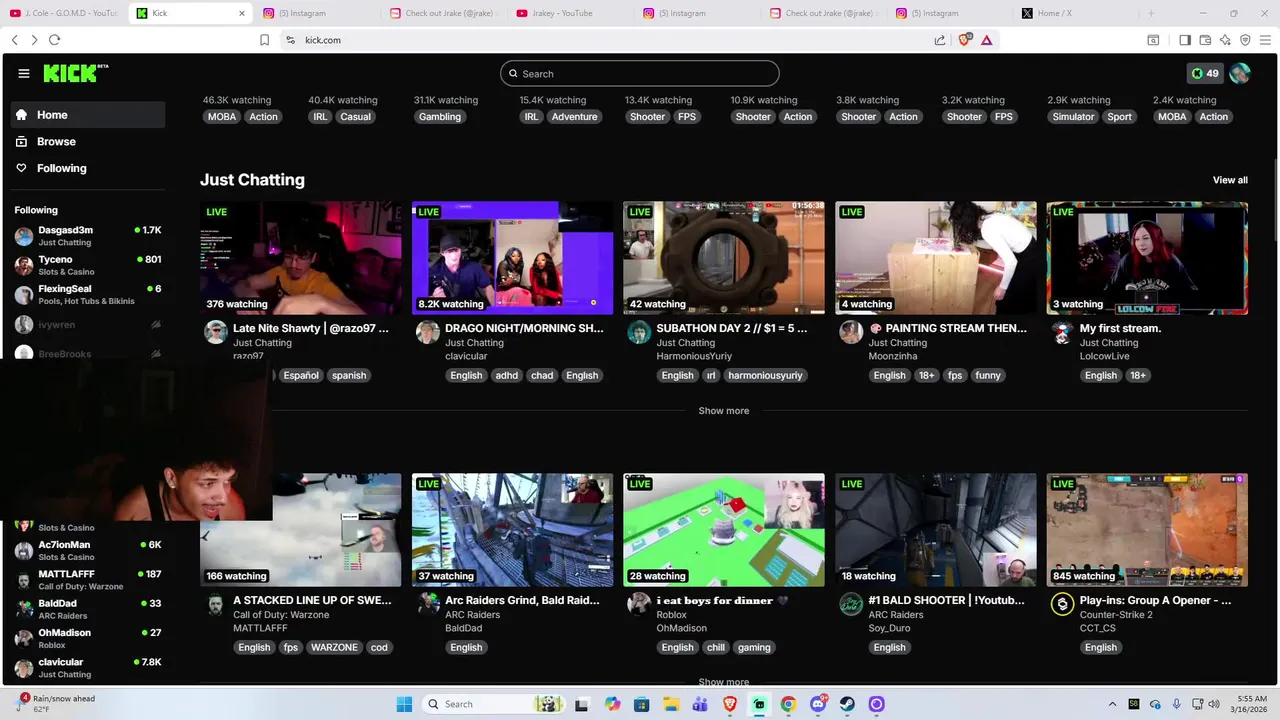1280x720 pixels.
Task: Click the Windows Start button
Action: 405,704
